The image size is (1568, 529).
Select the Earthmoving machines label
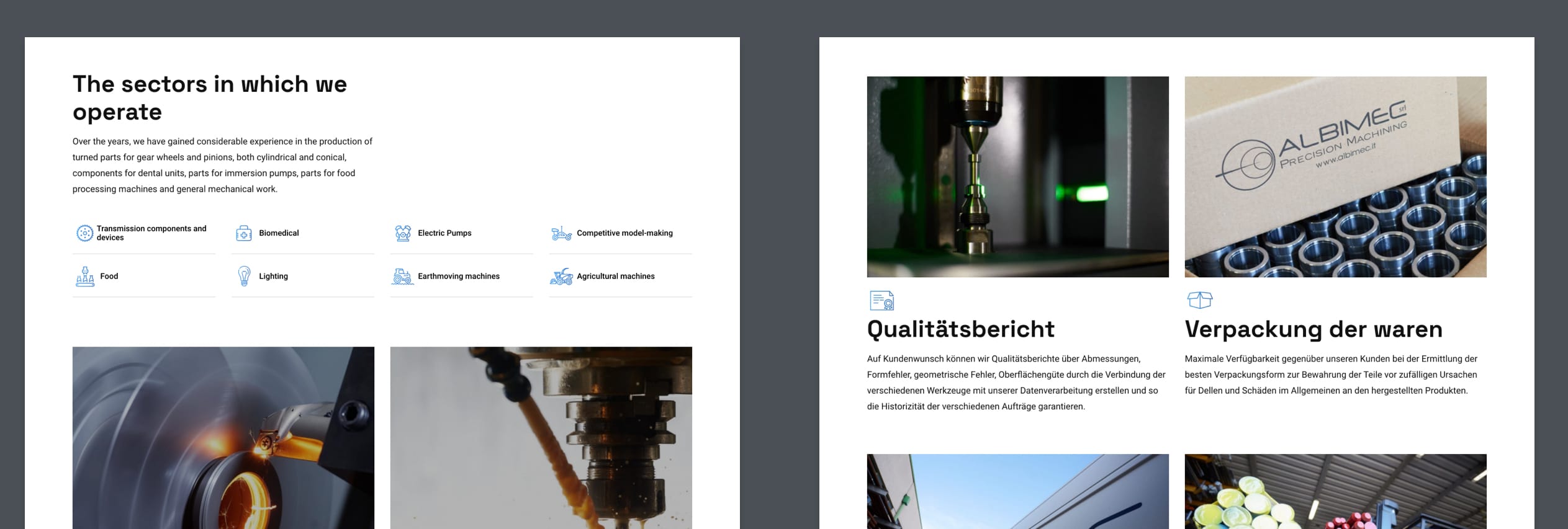click(459, 276)
